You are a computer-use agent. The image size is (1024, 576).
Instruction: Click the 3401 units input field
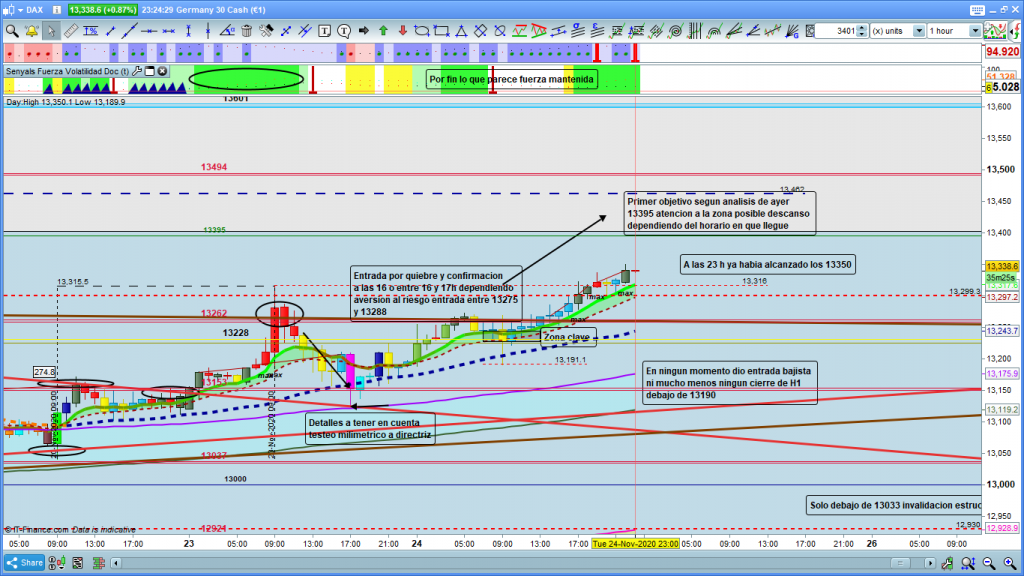coord(833,31)
